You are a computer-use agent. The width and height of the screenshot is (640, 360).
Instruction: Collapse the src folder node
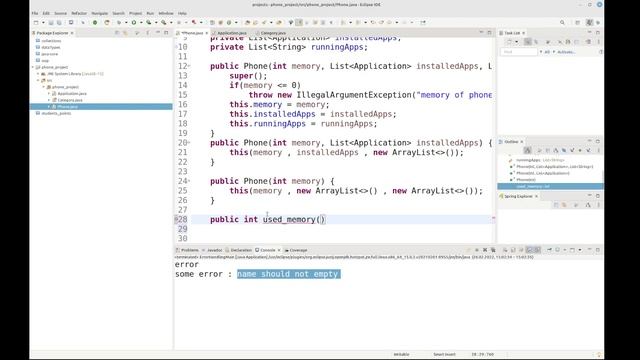point(38,80)
